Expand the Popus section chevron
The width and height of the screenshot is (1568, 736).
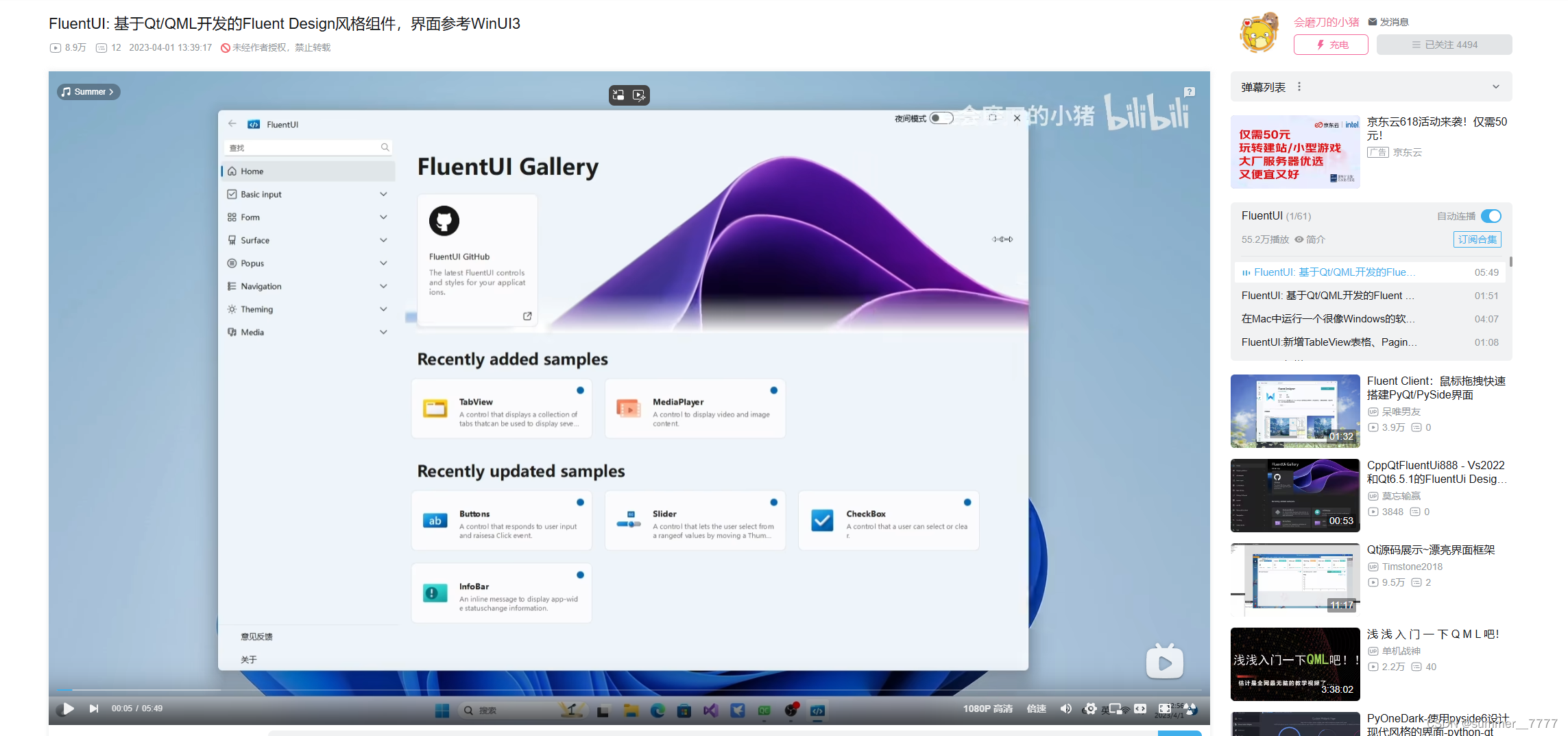[x=383, y=263]
